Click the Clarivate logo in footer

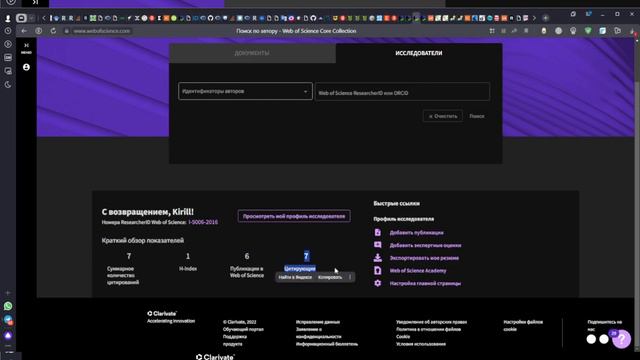[x=162, y=313]
